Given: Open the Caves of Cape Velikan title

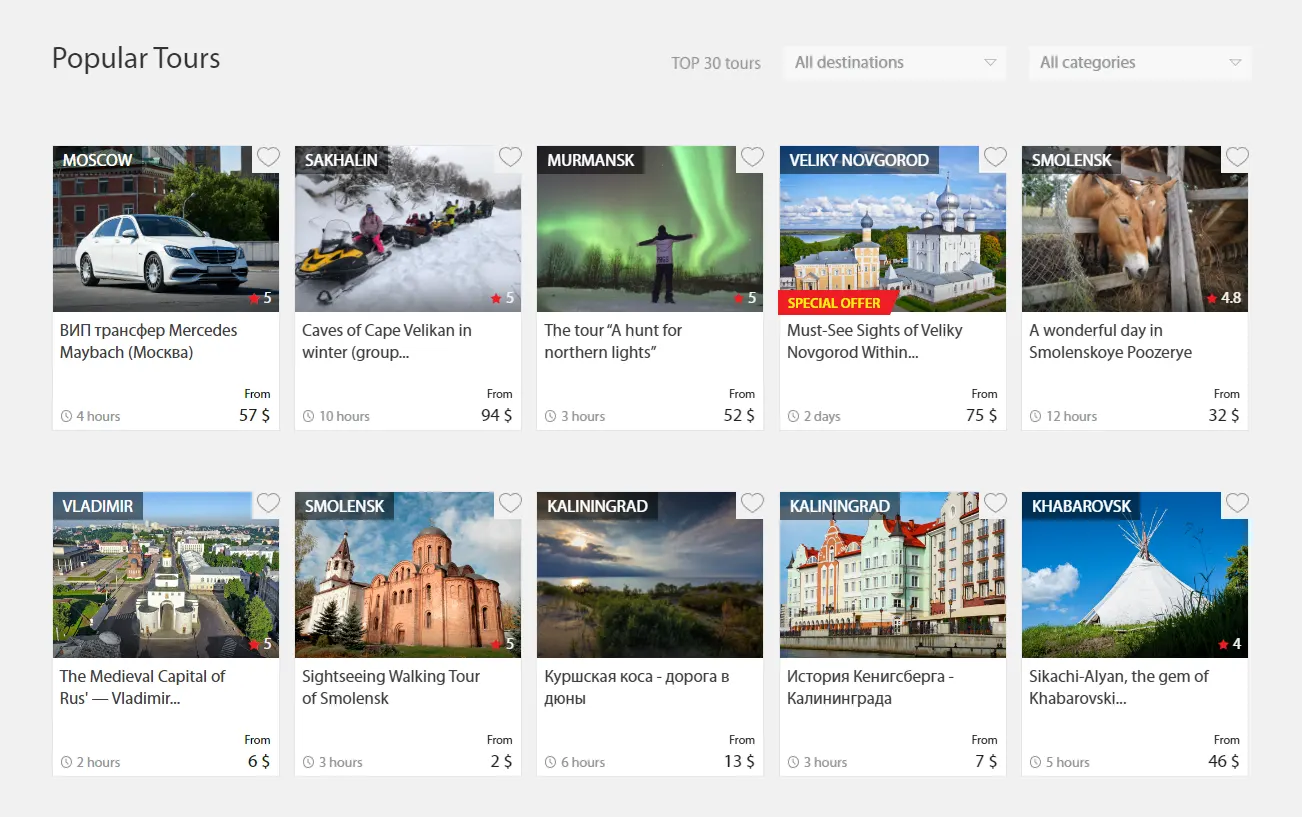Looking at the screenshot, I should click(x=387, y=341).
